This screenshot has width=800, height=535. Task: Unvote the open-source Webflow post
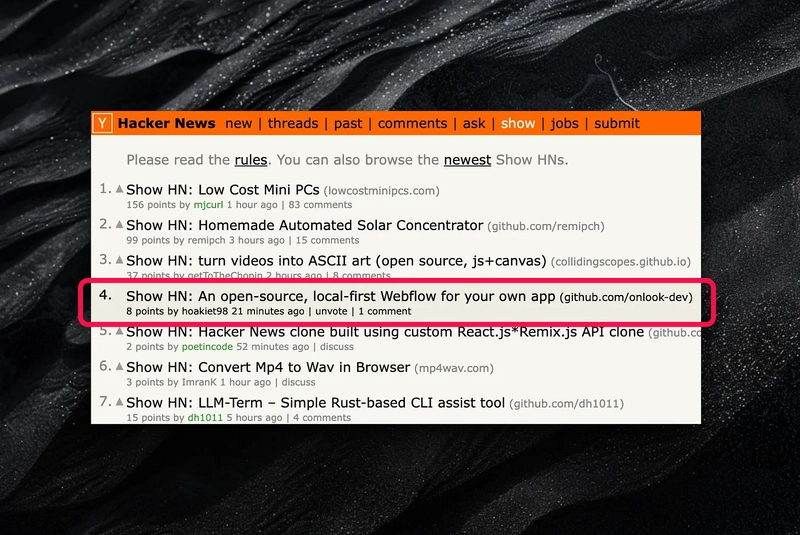[331, 312]
